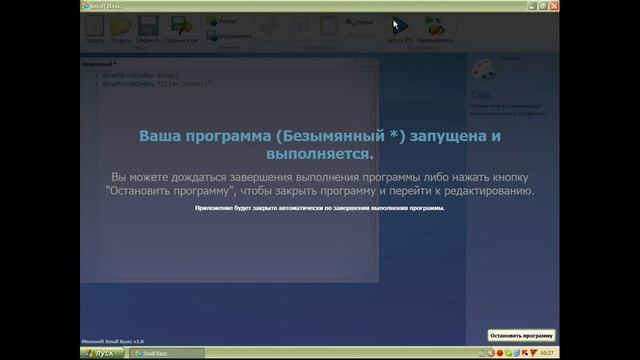640x360 pixels.
Task: Click the dimmed scissors Cut icon
Action: click(x=270, y=26)
